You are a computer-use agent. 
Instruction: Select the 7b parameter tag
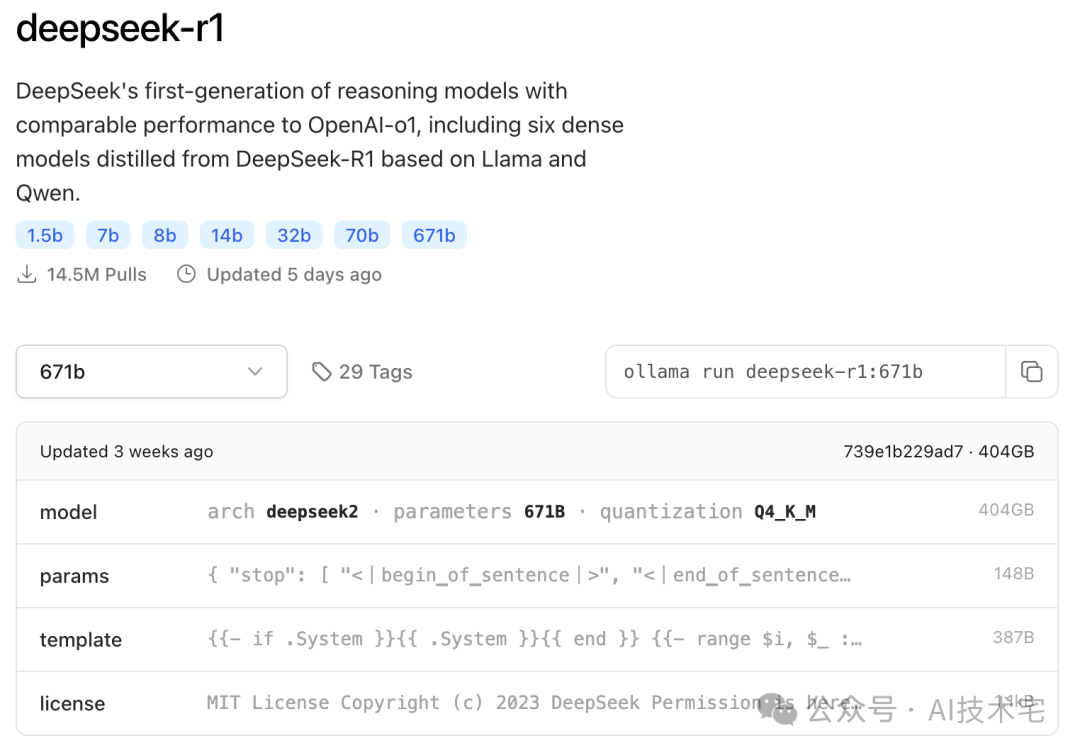click(108, 234)
